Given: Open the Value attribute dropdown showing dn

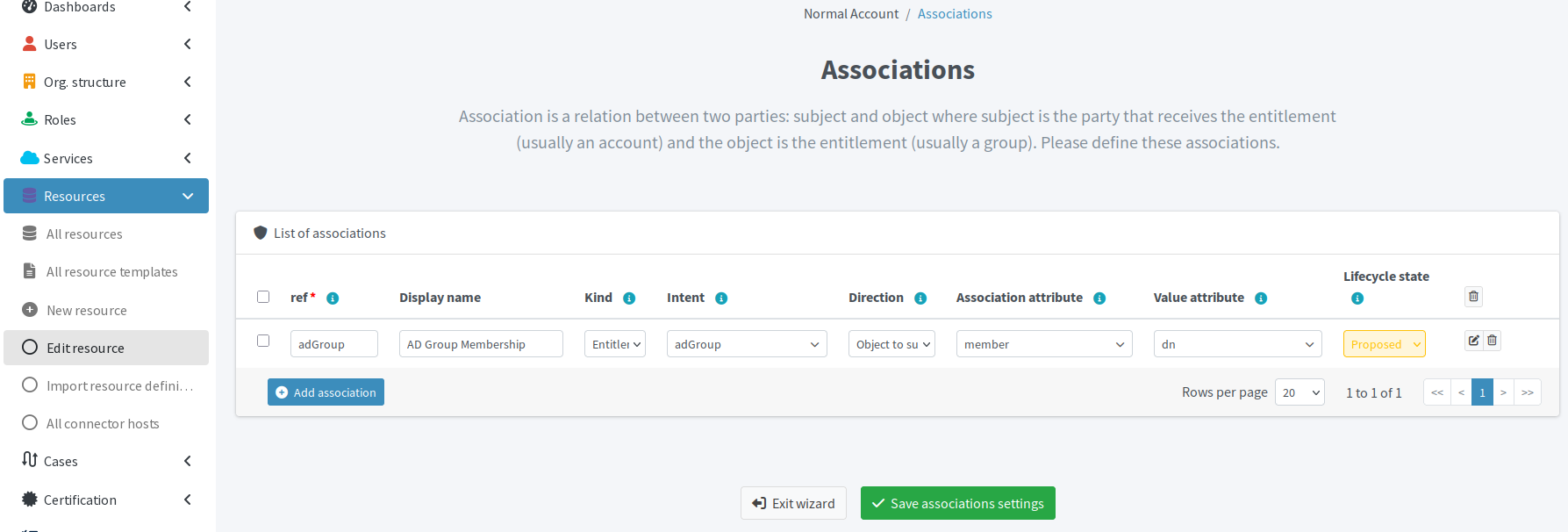Looking at the screenshot, I should tap(1238, 344).
